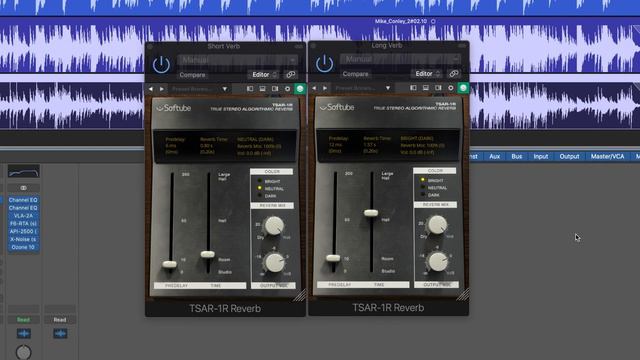Open the green Read automation mode dropdown
This screenshot has width=640, height=360.
24,320
